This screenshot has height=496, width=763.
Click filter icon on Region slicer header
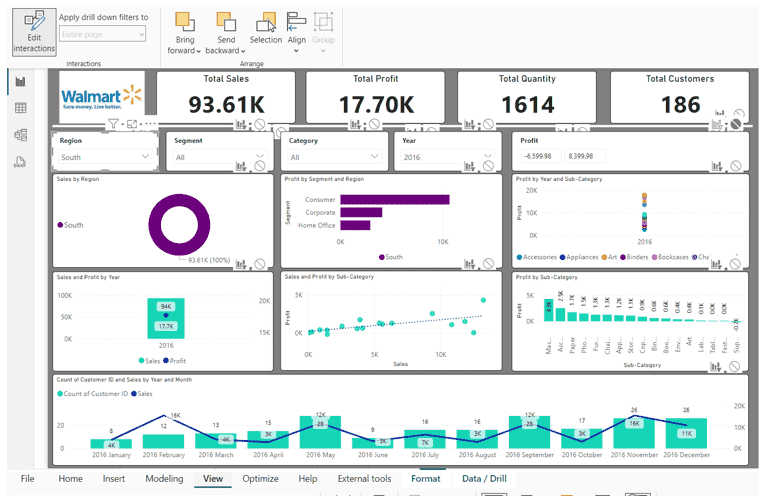(113, 124)
